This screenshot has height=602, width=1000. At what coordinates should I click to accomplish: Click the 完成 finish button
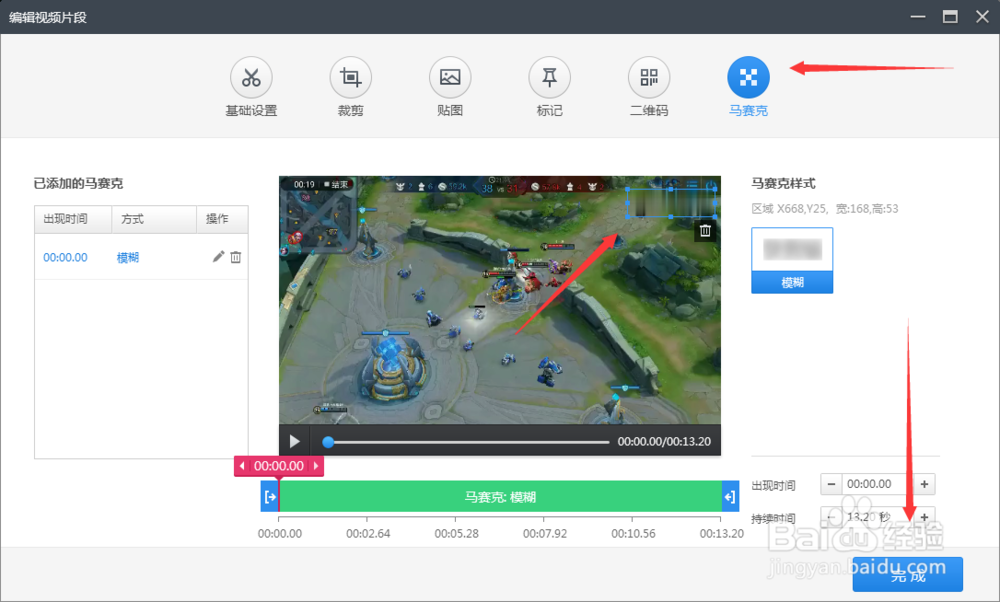click(x=908, y=575)
